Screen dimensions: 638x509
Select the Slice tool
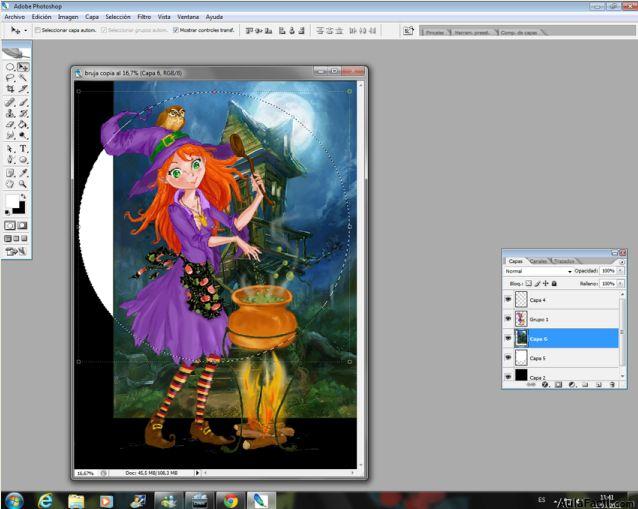pyautogui.click(x=23, y=89)
